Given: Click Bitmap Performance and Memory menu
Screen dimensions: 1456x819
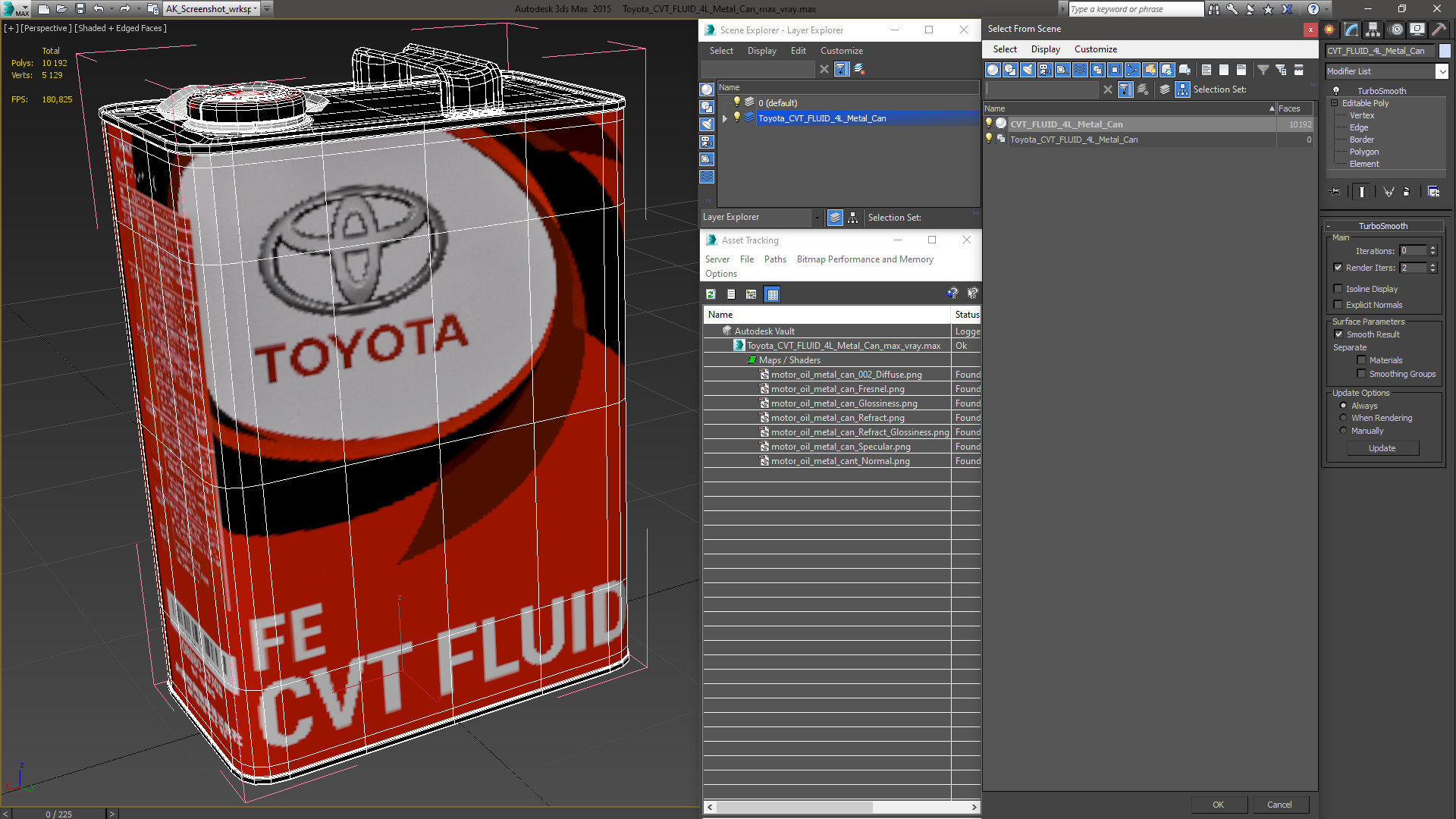Looking at the screenshot, I should 862,258.
